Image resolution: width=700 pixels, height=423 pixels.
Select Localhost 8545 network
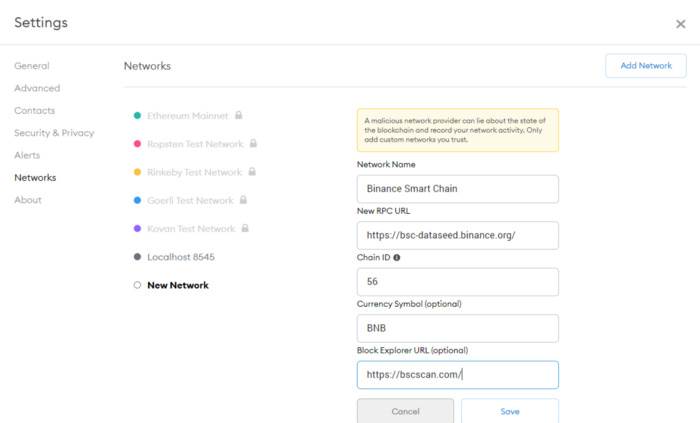pos(181,257)
